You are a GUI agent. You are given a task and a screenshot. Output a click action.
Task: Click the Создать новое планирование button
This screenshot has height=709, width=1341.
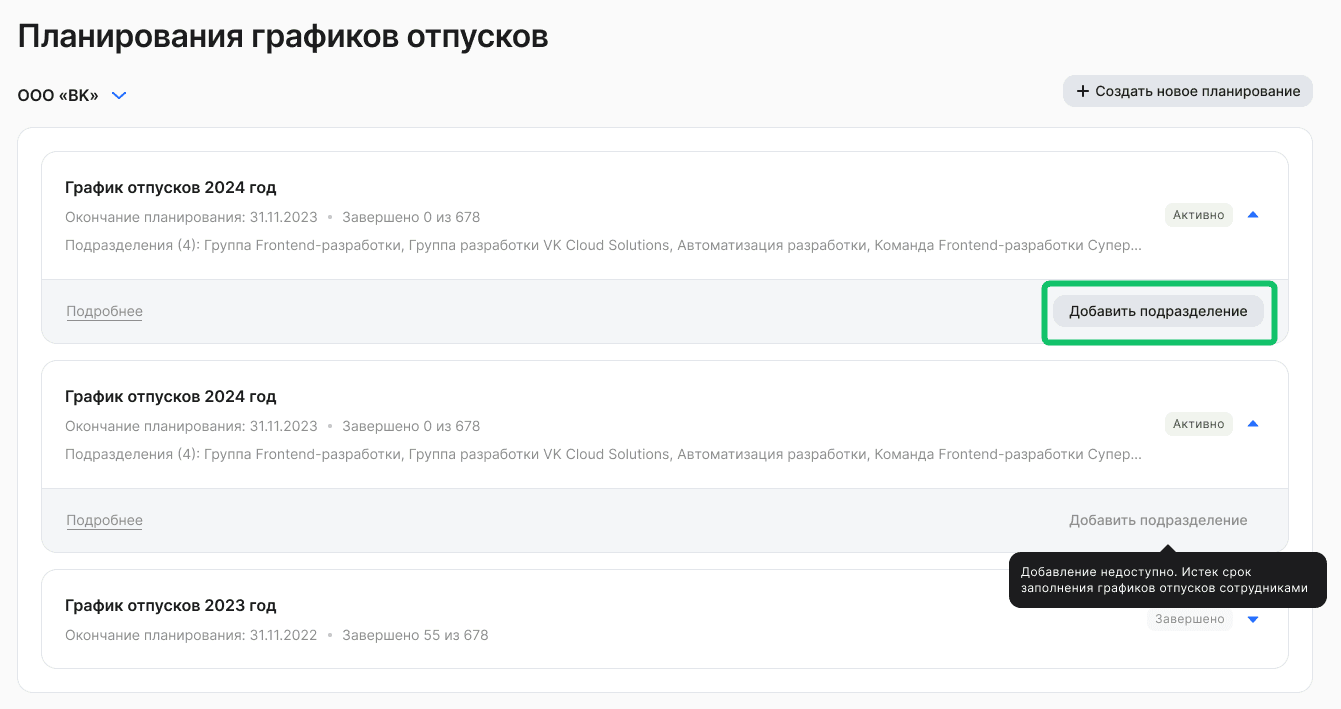pyautogui.click(x=1187, y=91)
